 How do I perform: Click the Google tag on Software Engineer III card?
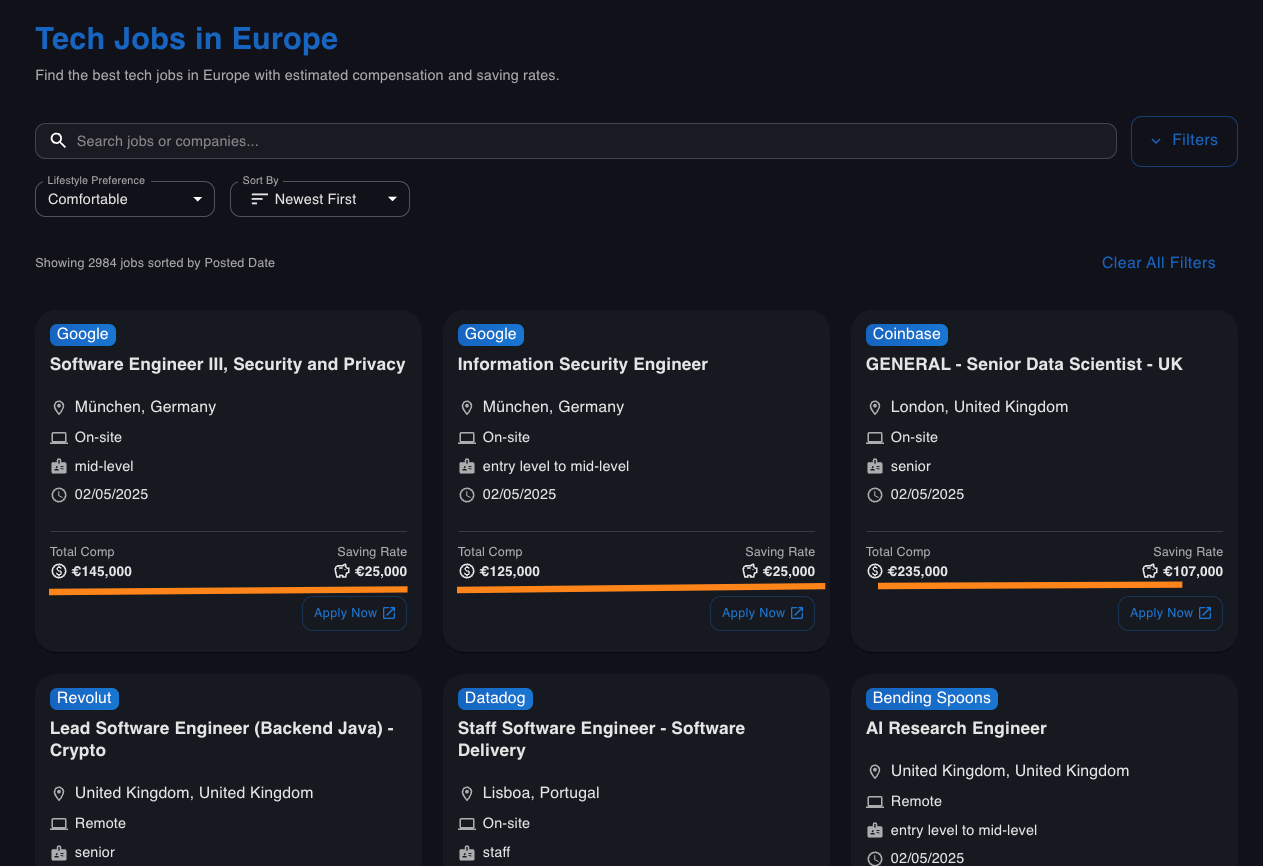point(83,334)
